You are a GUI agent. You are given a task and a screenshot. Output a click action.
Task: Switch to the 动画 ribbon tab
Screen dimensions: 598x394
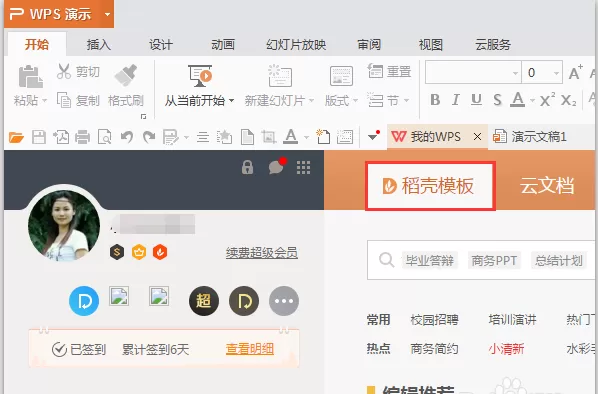pos(223,45)
